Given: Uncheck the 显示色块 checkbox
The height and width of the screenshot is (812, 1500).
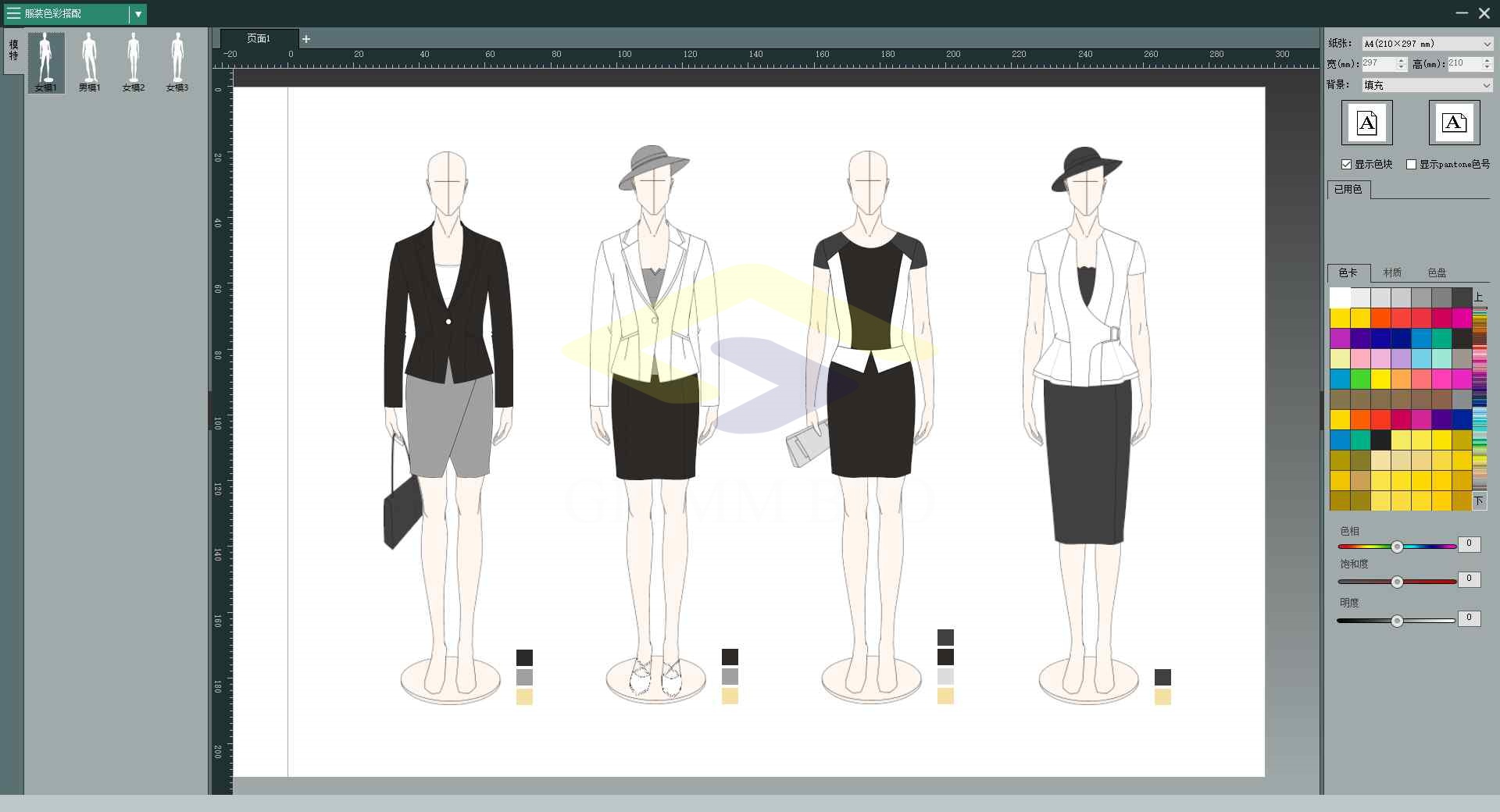Looking at the screenshot, I should (1346, 165).
